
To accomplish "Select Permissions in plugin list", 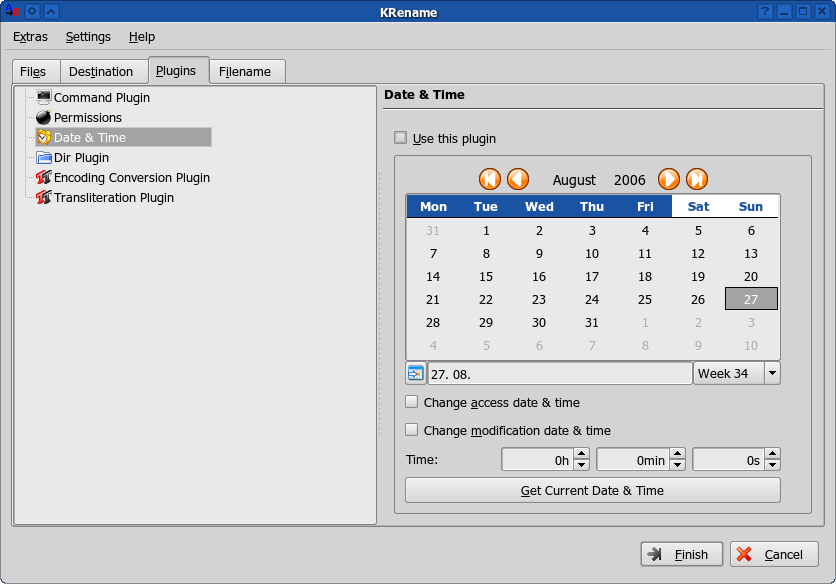I will (x=87, y=117).
